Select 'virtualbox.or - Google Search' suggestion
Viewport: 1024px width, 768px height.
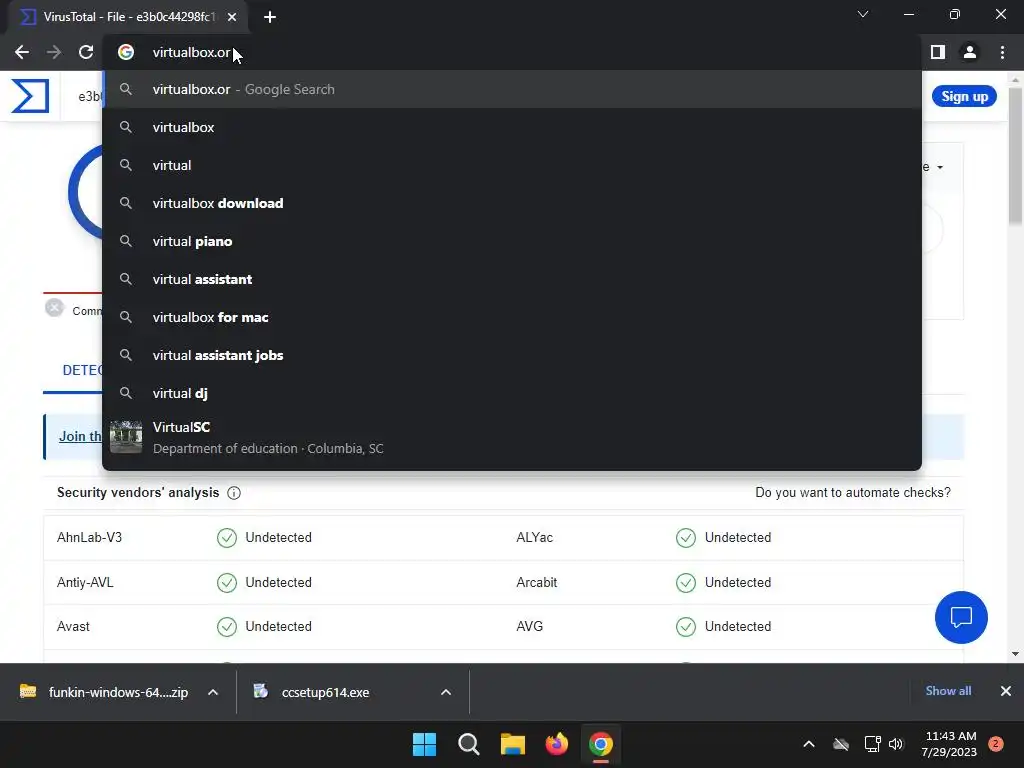click(512, 89)
